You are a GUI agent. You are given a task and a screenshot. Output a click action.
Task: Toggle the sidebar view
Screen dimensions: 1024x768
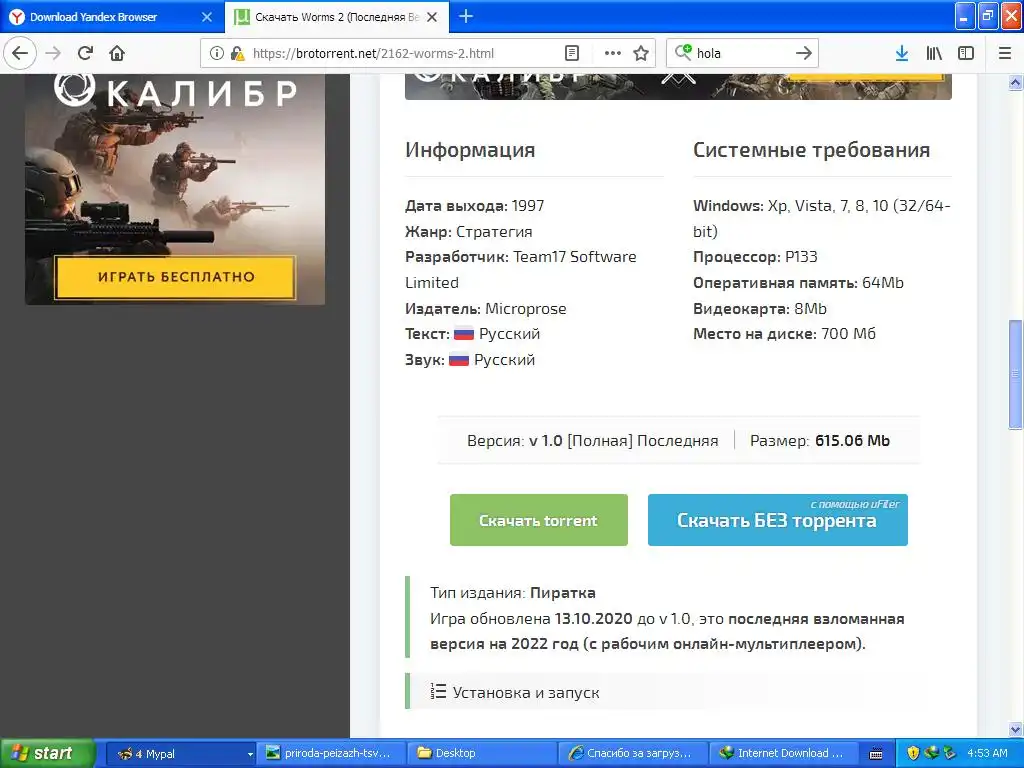(966, 53)
